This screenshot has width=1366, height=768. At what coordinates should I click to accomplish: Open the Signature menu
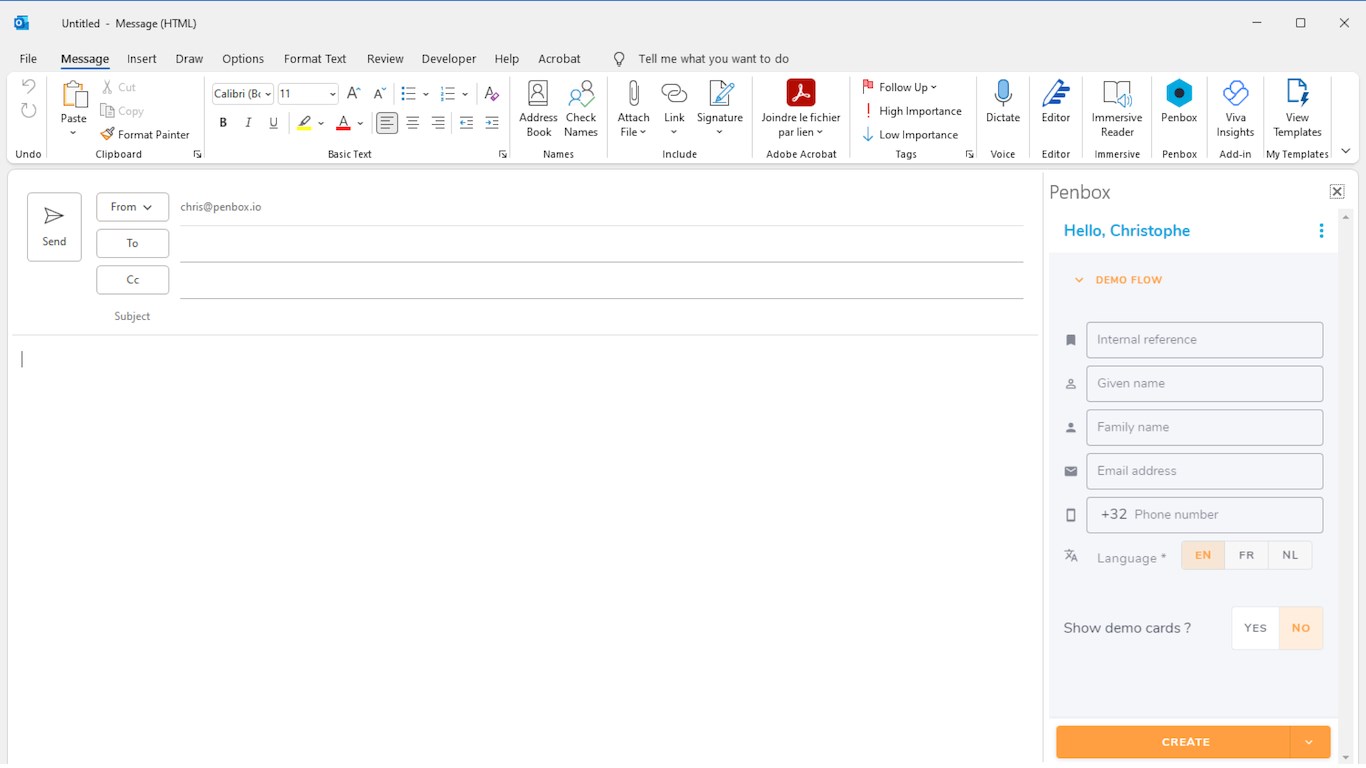pos(720,109)
